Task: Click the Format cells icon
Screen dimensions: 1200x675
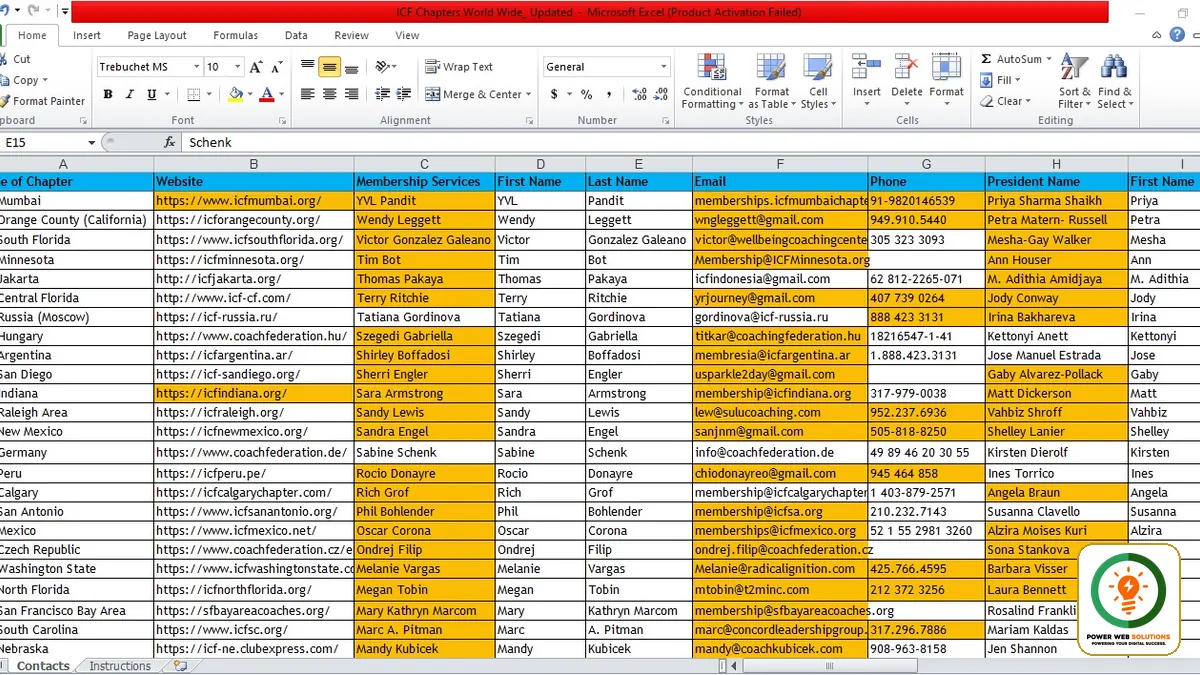Action: point(946,68)
